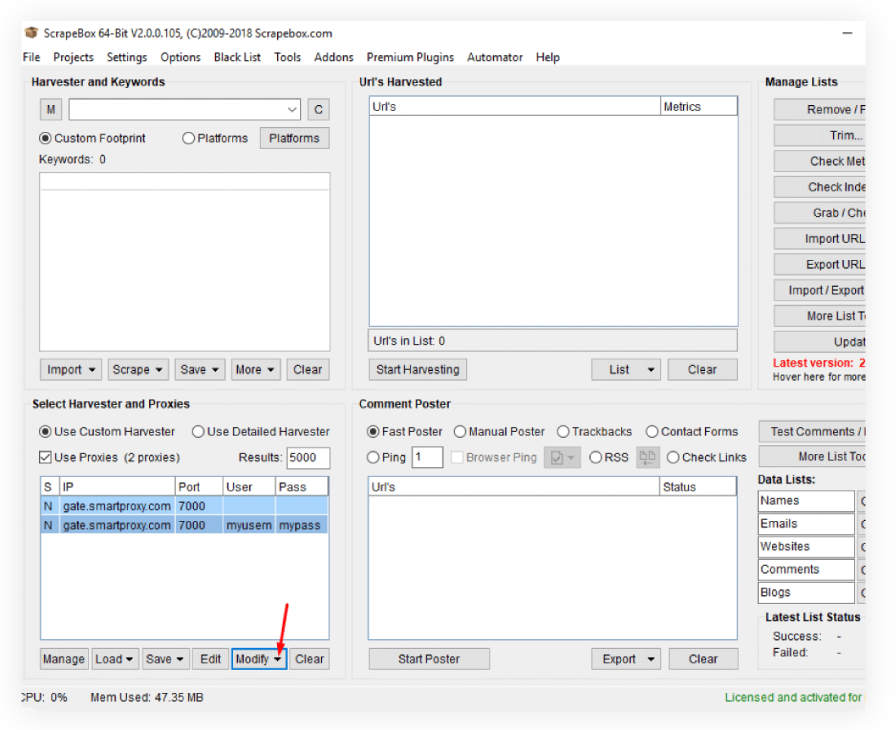Viewport: 896px width, 730px height.
Task: Click the Manage proxies button
Action: (x=64, y=659)
